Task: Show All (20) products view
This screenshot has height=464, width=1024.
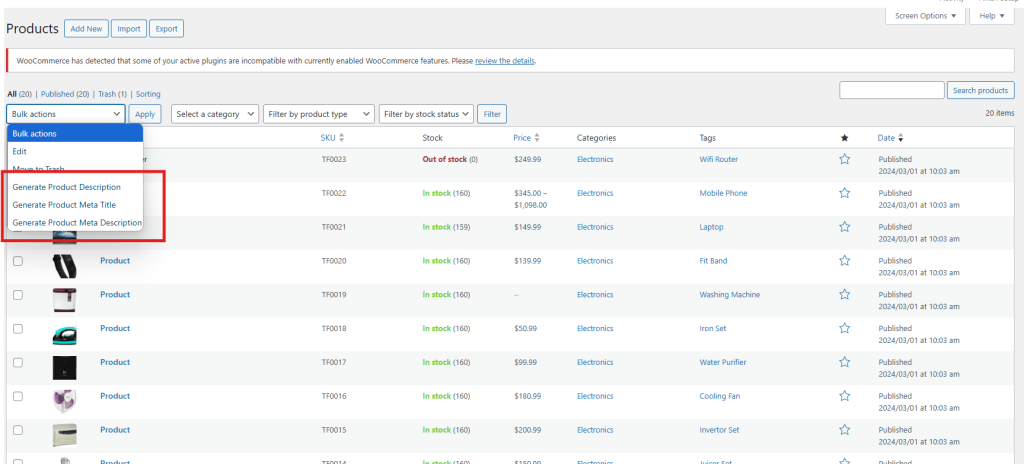Action: click(x=20, y=94)
